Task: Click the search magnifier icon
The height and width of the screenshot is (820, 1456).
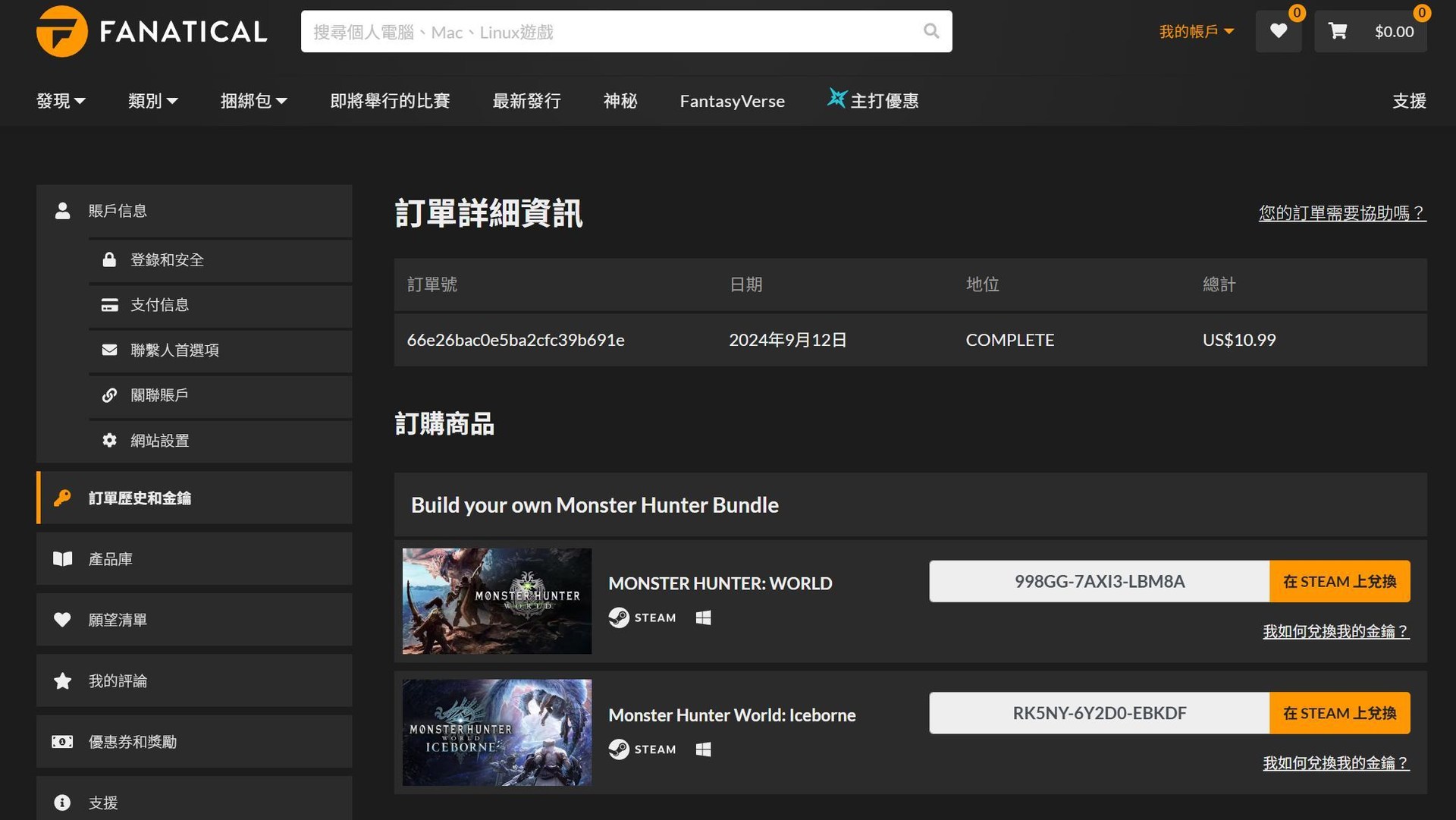Action: [x=931, y=32]
